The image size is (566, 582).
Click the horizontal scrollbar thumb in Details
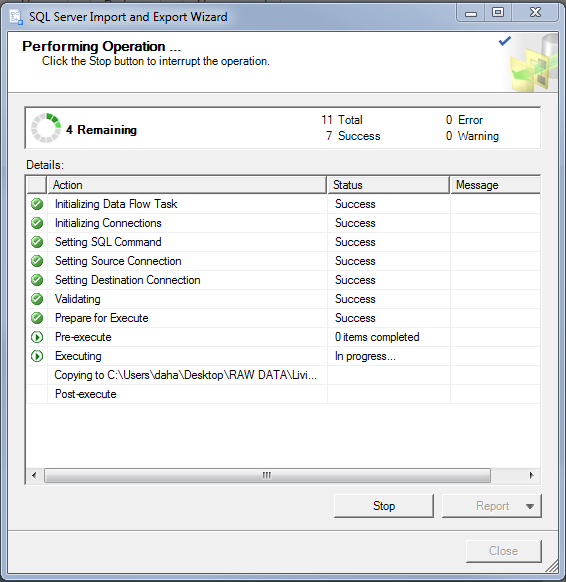267,475
